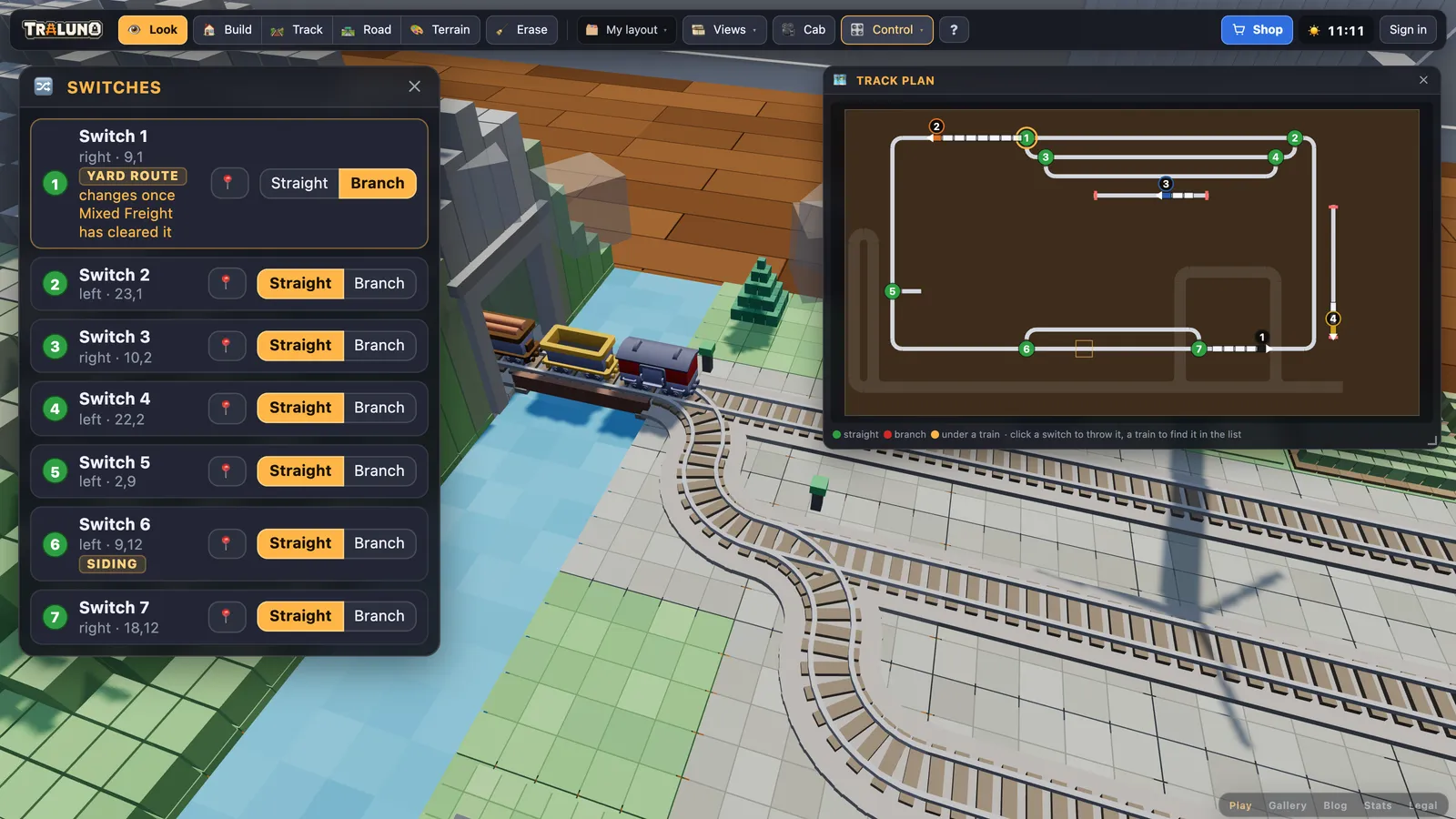Throw switch 1 node on track plan
The height and width of the screenshot is (819, 1456).
pyautogui.click(x=1026, y=138)
